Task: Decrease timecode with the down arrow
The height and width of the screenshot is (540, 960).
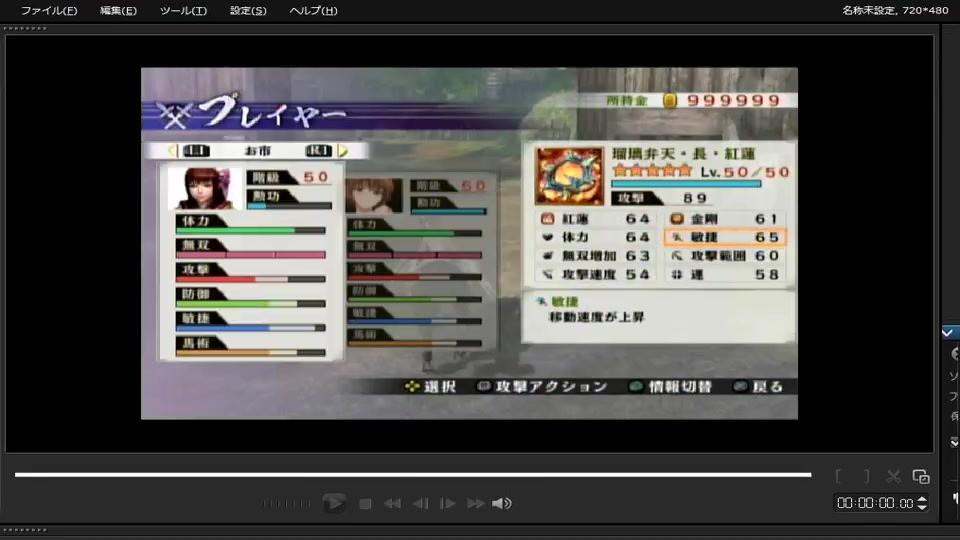Action: click(x=922, y=508)
